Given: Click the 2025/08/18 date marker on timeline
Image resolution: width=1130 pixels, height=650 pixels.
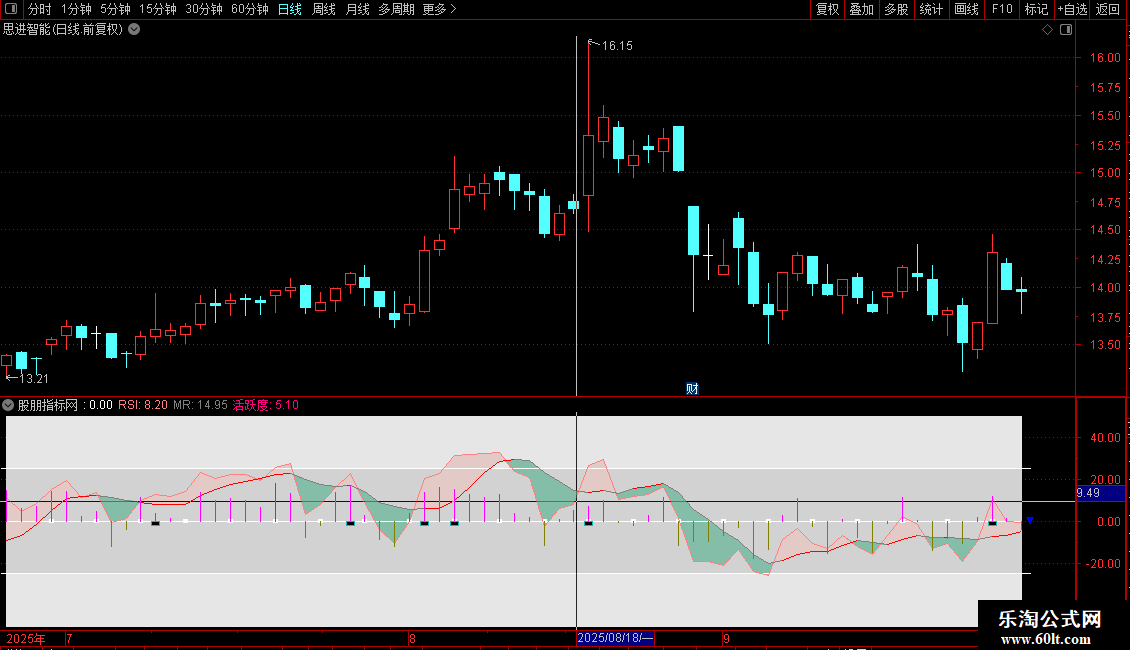Looking at the screenshot, I should (615, 638).
